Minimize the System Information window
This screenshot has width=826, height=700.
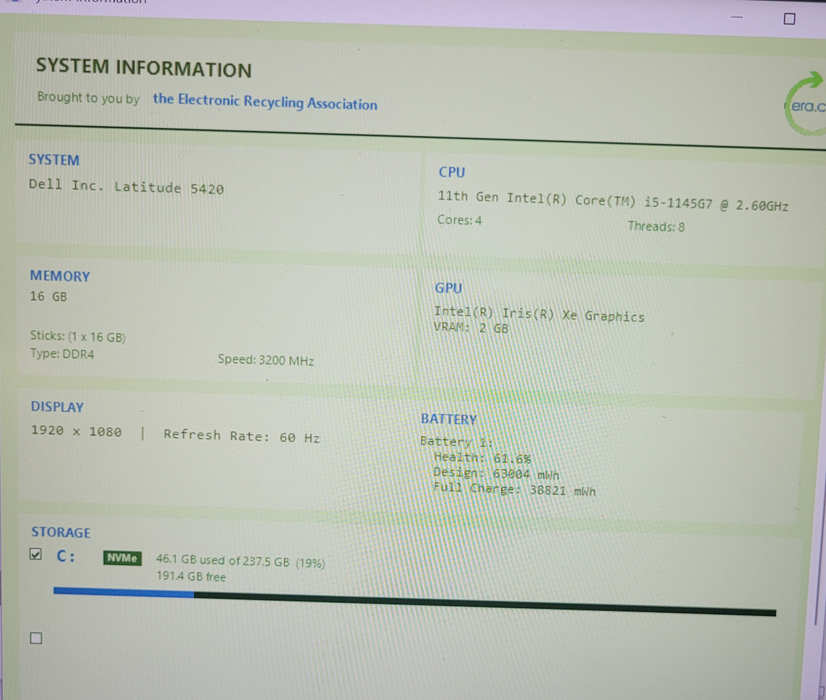(x=737, y=17)
